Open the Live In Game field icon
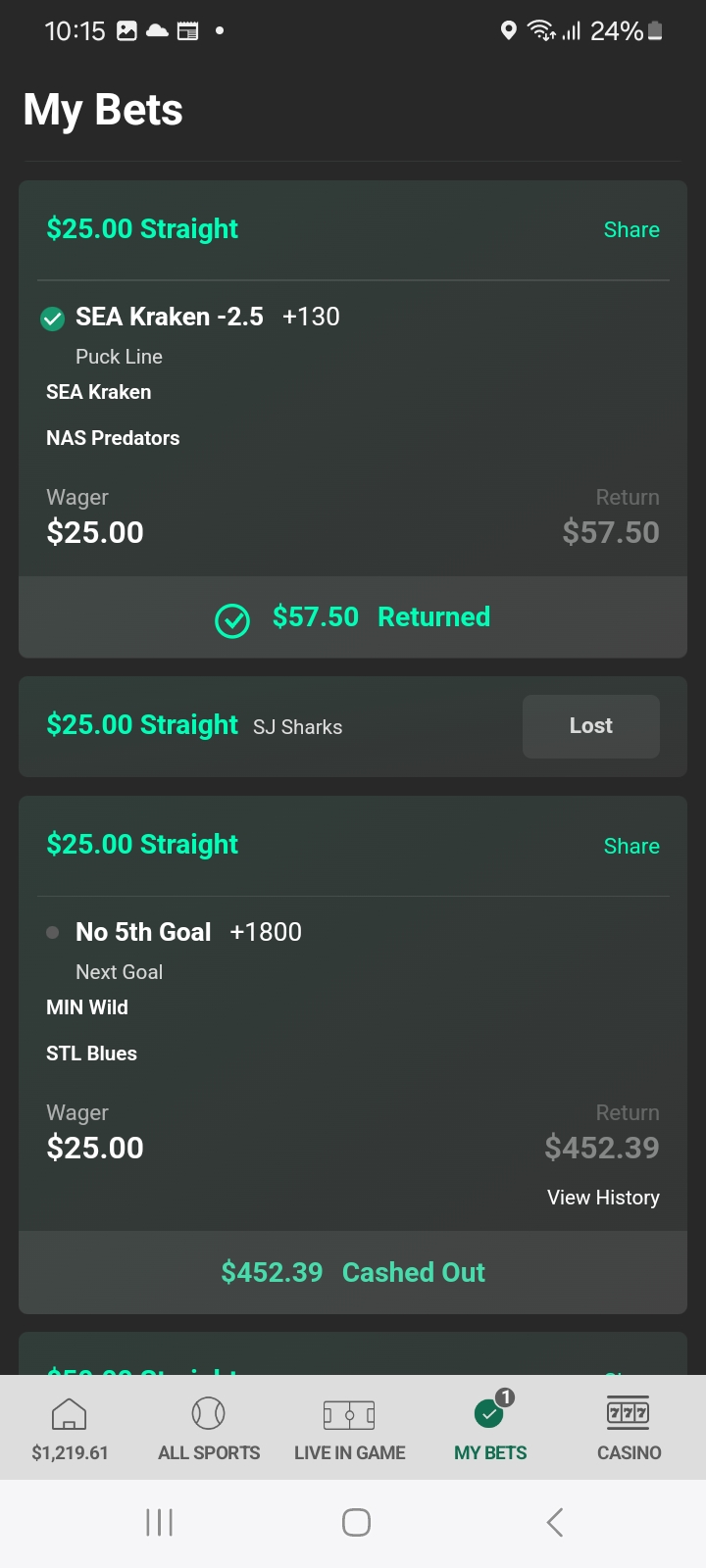 (x=349, y=1414)
